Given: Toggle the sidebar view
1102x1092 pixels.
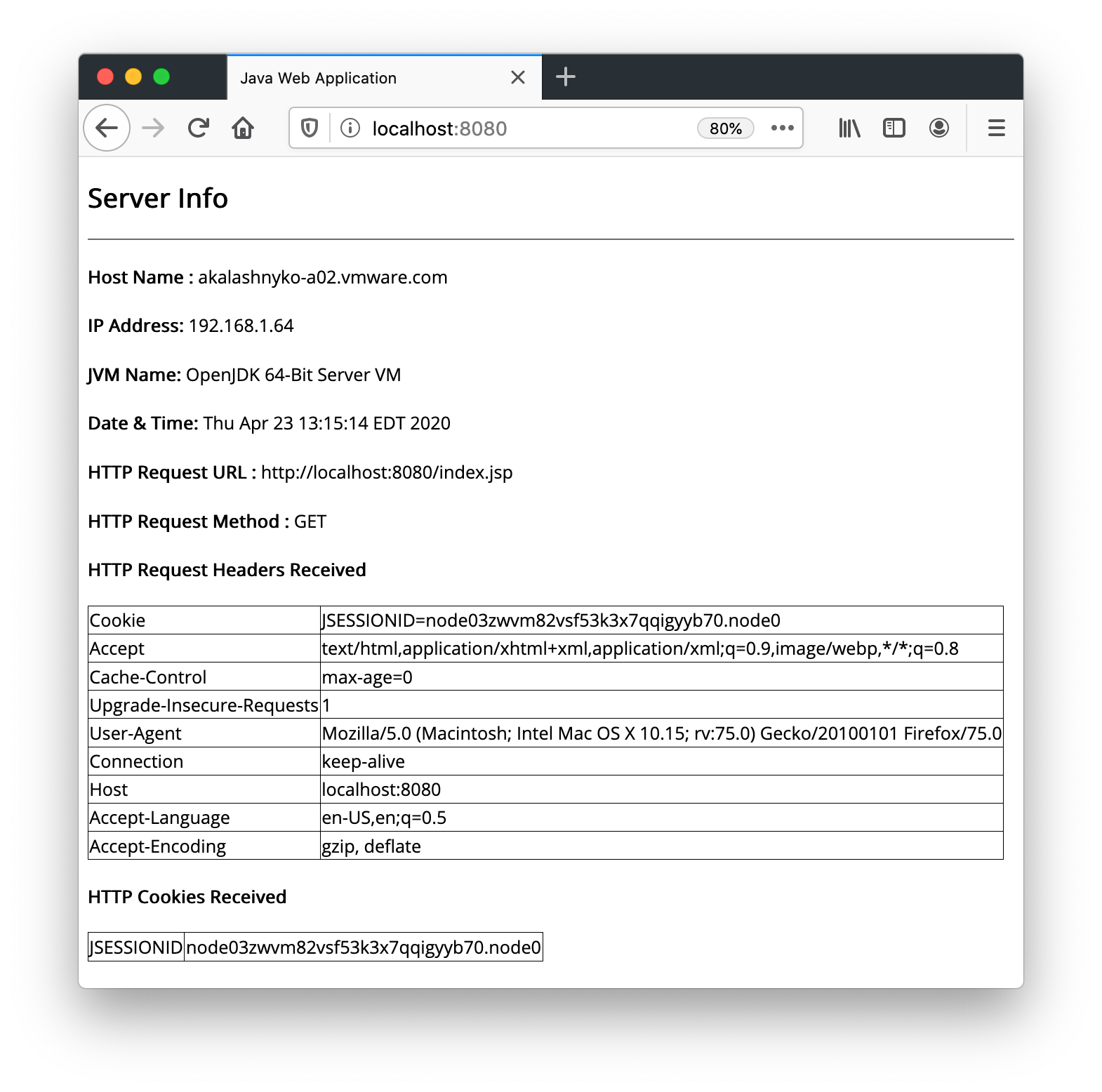Looking at the screenshot, I should pos(894,128).
